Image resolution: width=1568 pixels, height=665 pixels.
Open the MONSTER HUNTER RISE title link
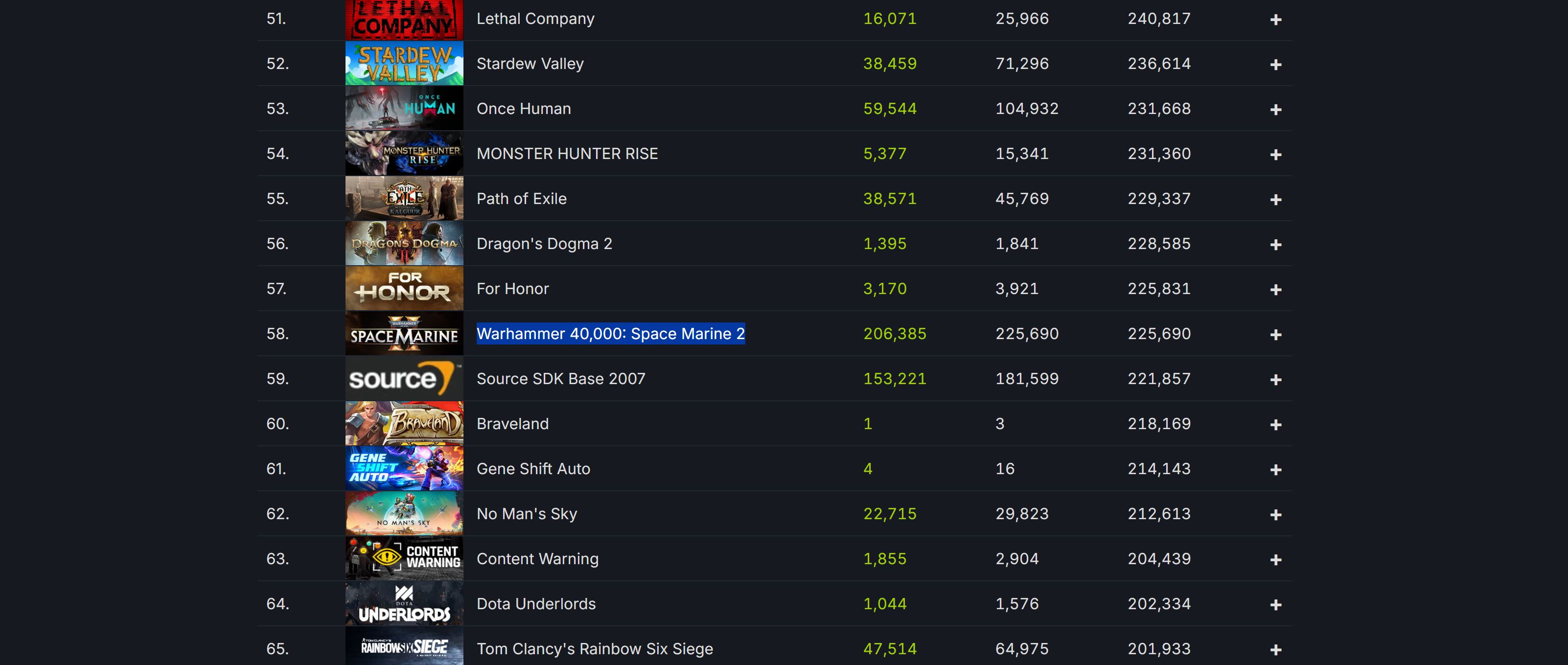(567, 154)
